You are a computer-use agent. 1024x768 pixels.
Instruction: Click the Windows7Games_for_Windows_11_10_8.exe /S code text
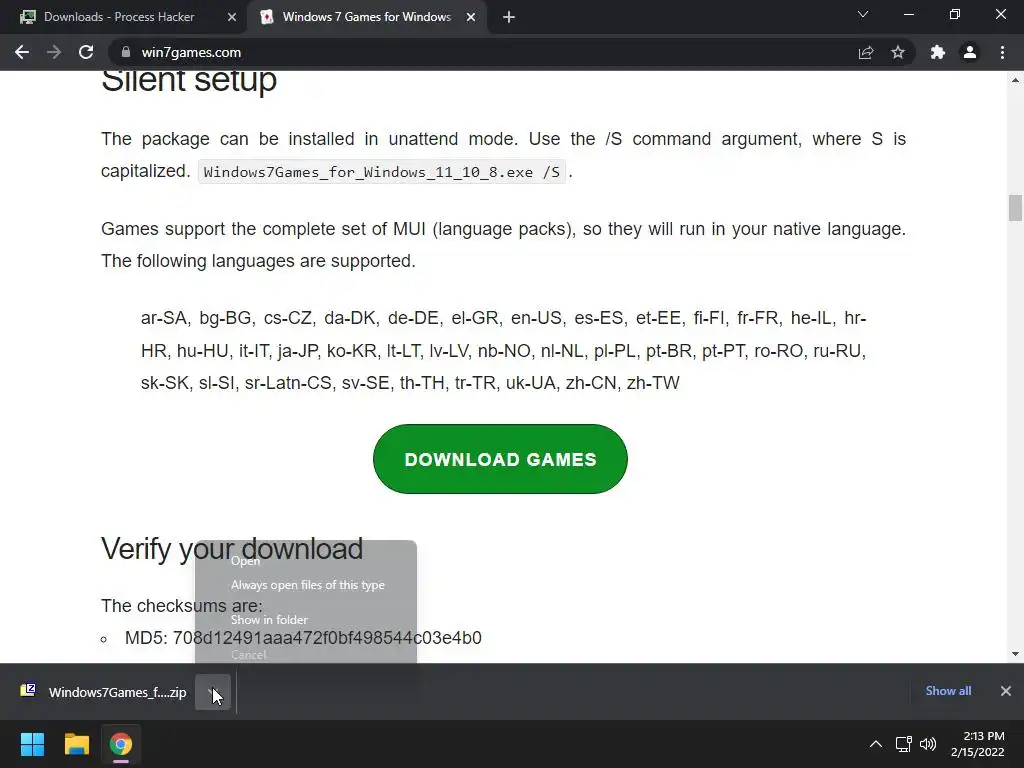pos(381,172)
